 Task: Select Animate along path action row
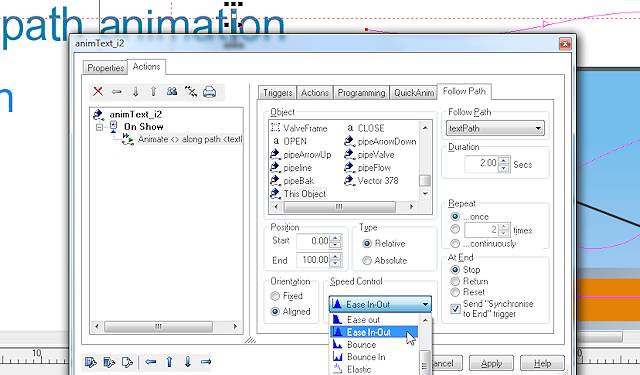point(182,140)
